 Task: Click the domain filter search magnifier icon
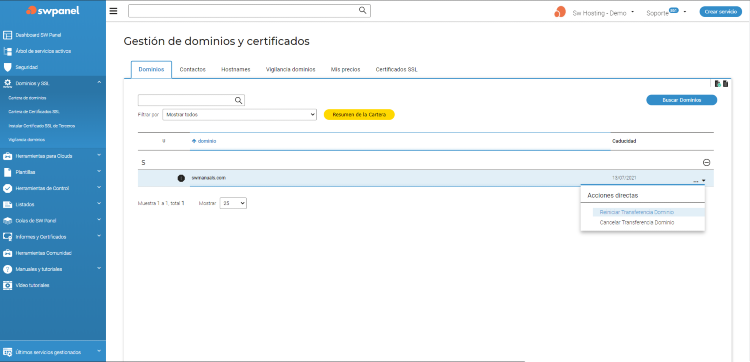(238, 100)
